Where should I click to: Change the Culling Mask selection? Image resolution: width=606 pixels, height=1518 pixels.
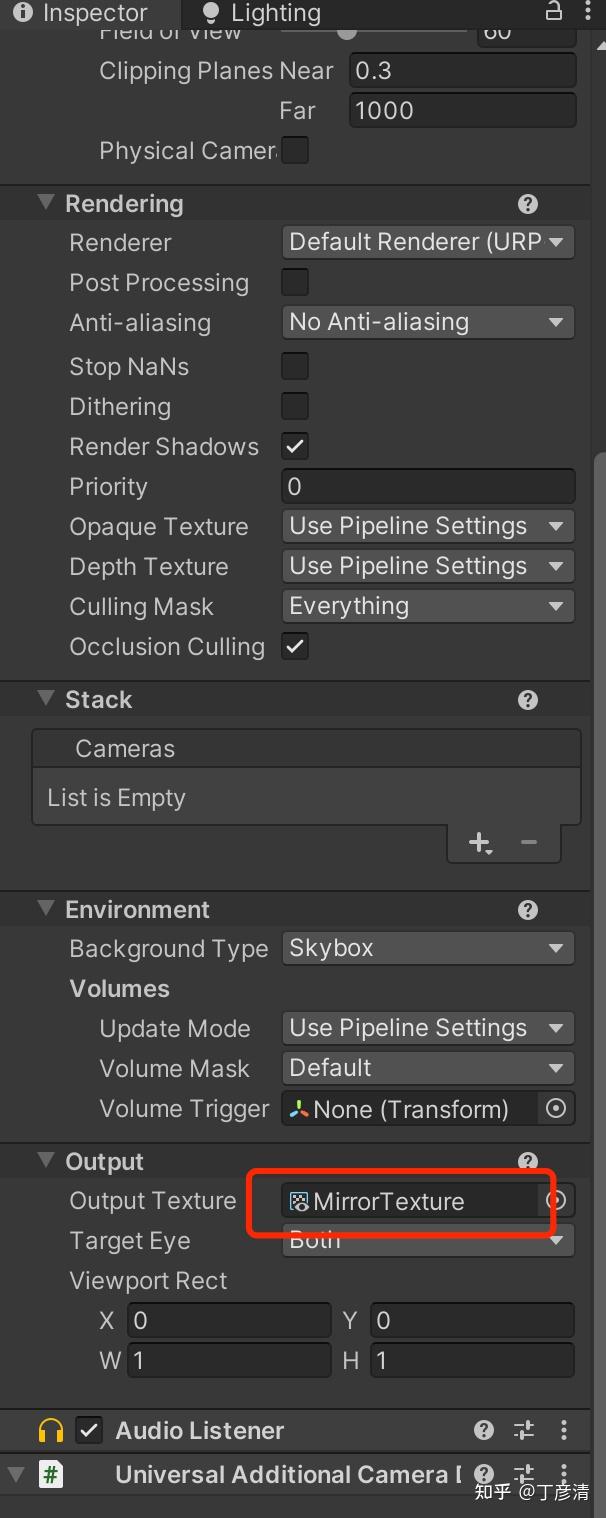428,606
